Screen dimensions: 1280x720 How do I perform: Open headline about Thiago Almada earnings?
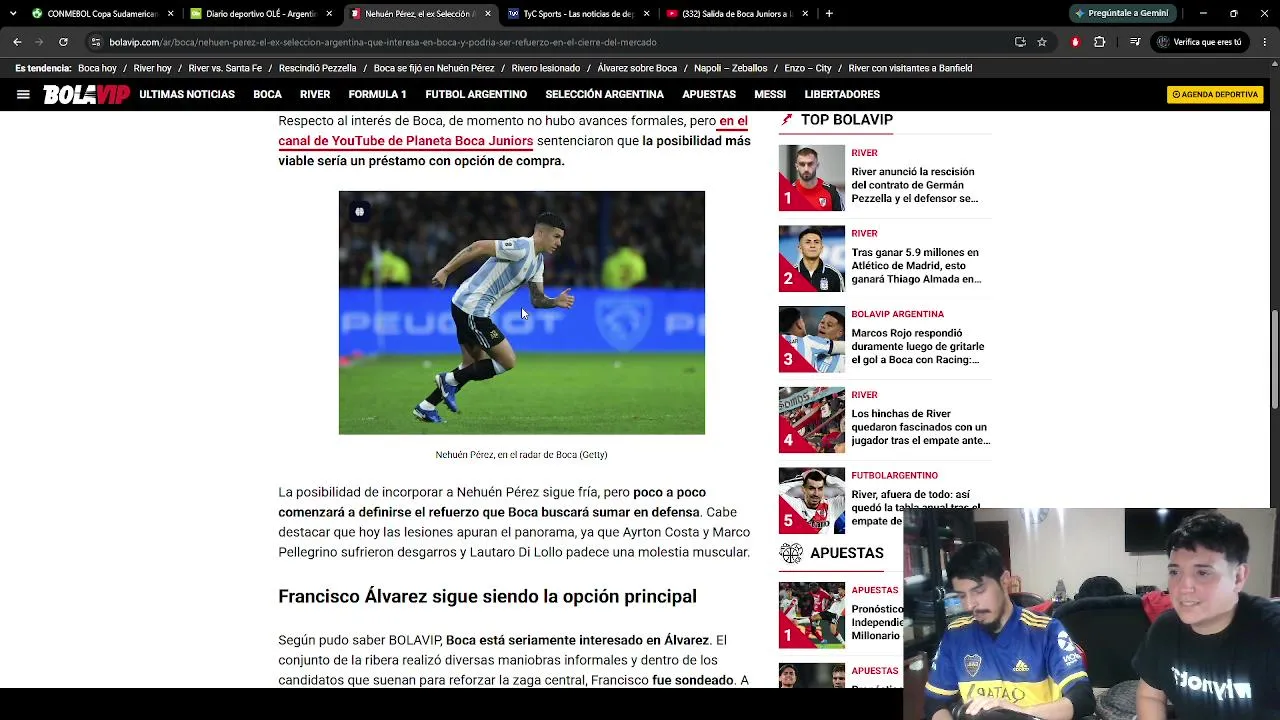[916, 266]
